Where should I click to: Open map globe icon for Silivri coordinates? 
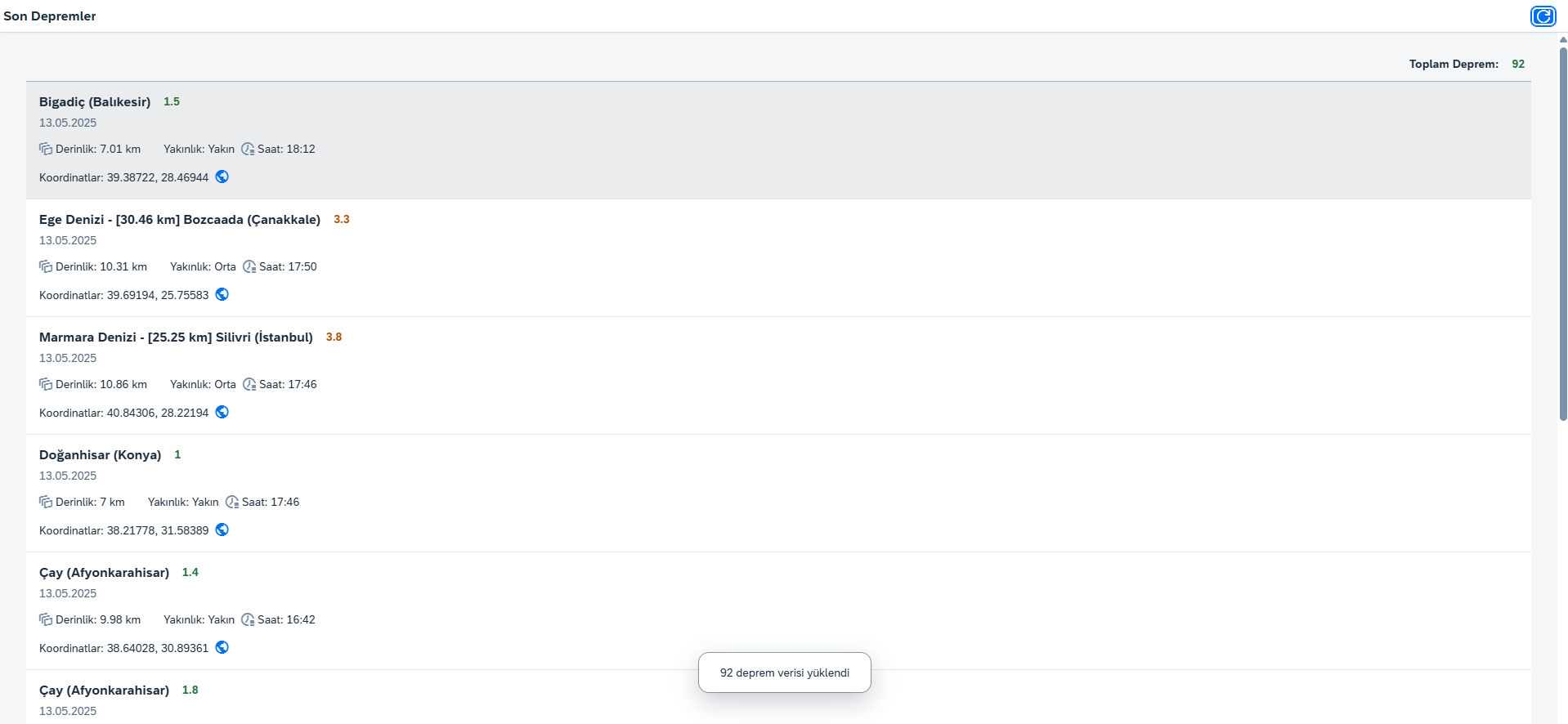click(222, 412)
